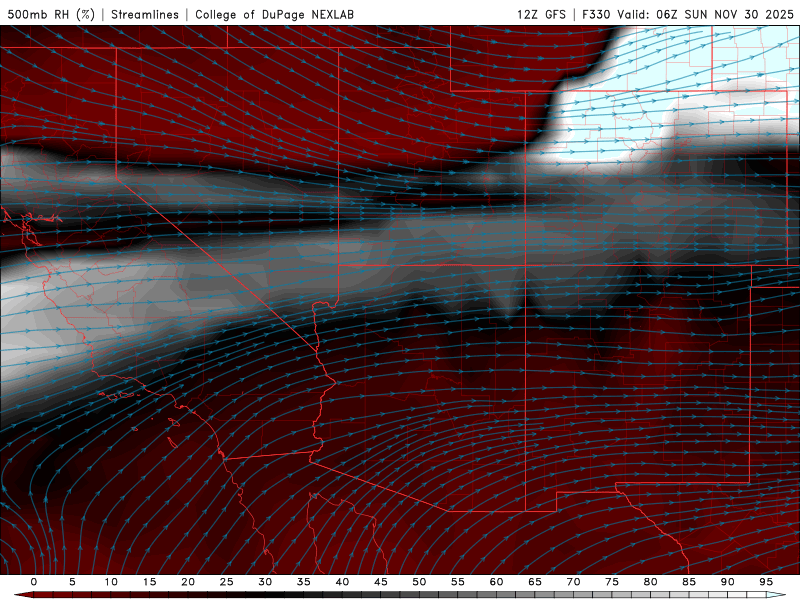
Task: Click the "70" colorbar scale label
Action: [573, 582]
